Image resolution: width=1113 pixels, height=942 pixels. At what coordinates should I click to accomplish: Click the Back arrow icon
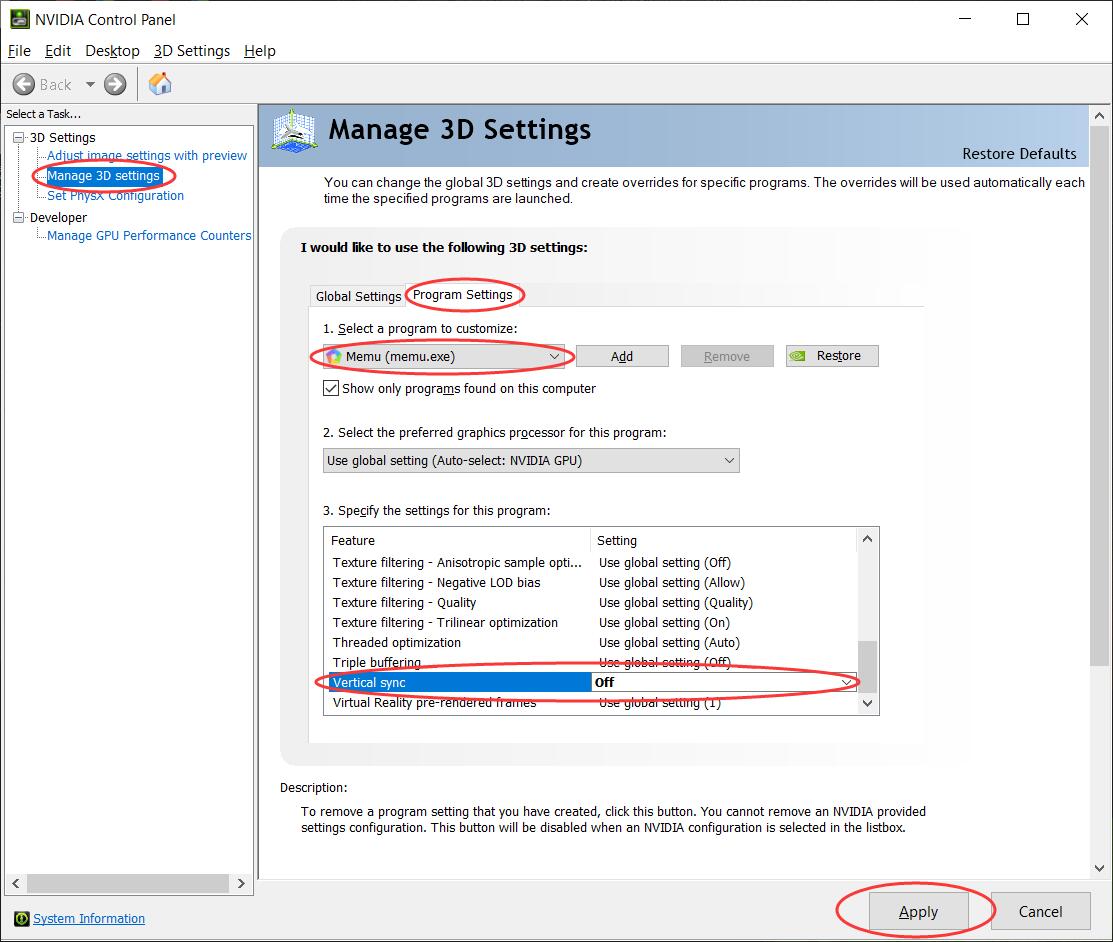(x=25, y=84)
